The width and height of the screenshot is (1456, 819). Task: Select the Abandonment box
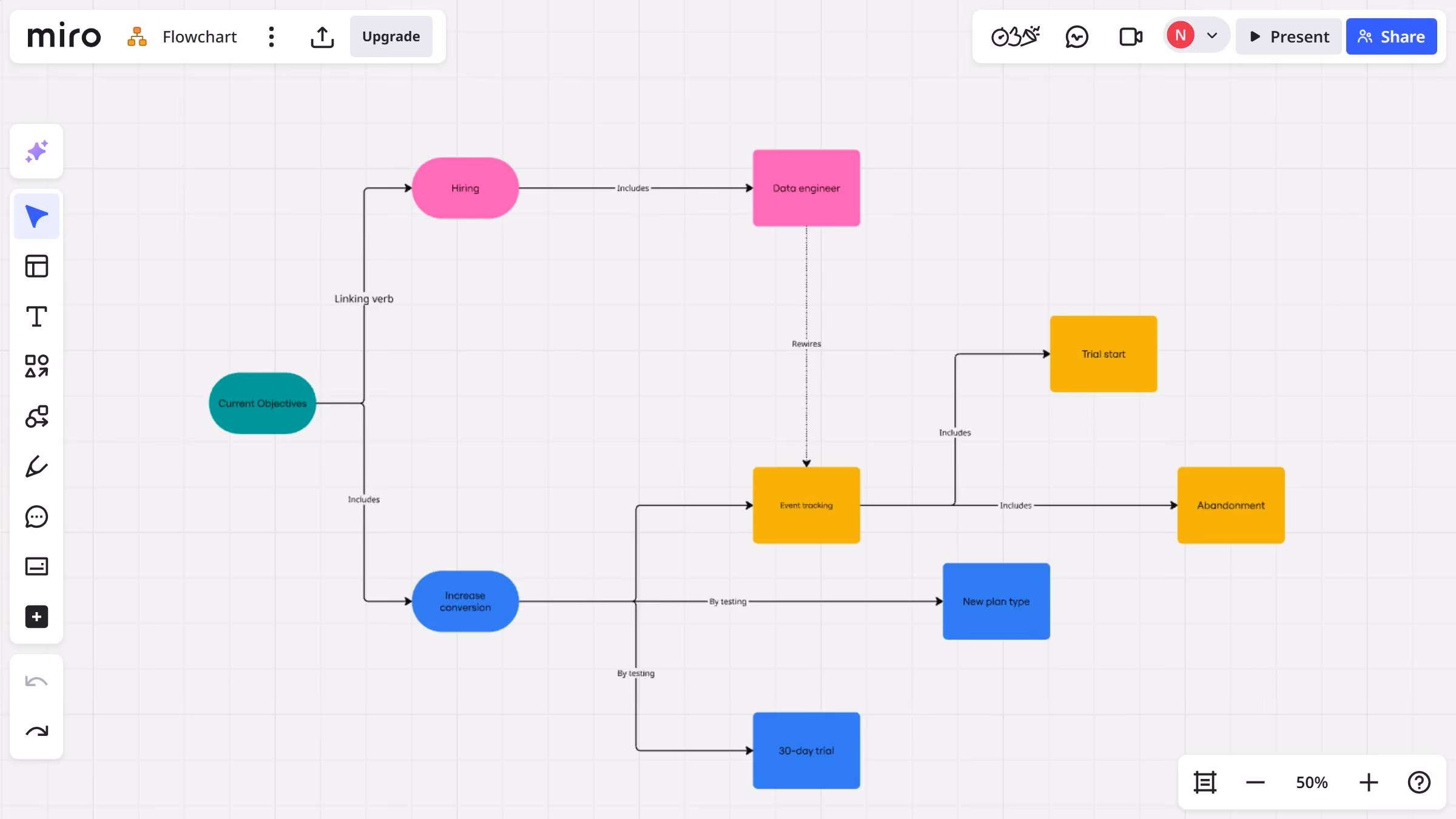point(1231,505)
